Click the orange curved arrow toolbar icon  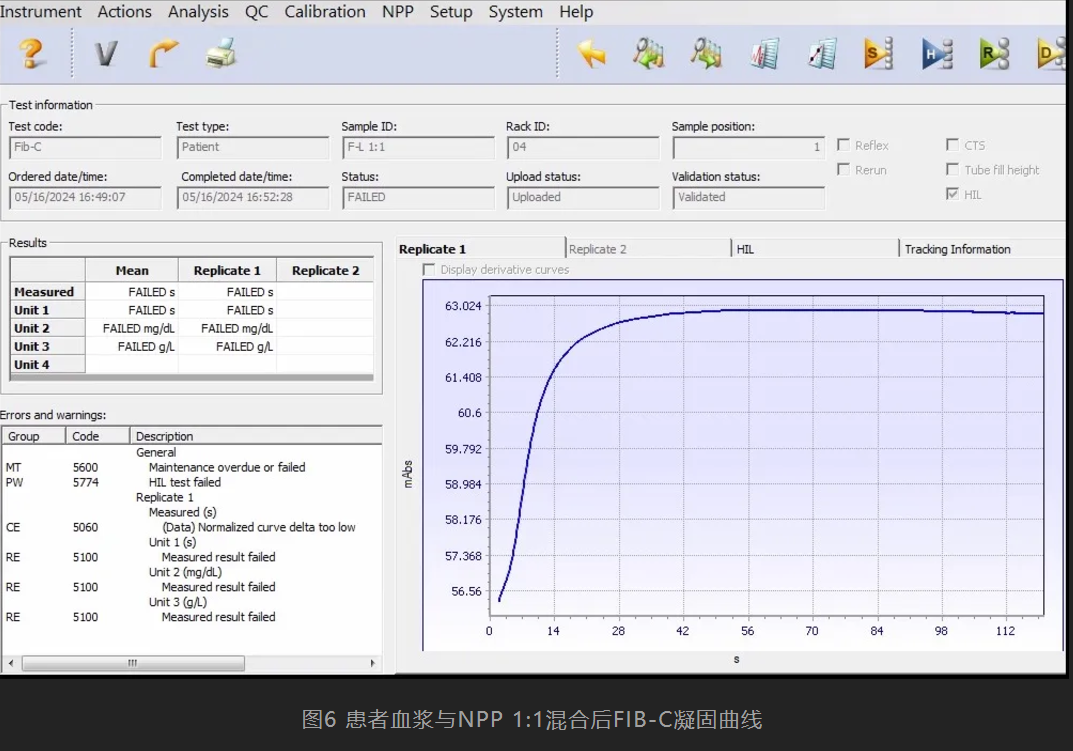click(x=163, y=53)
